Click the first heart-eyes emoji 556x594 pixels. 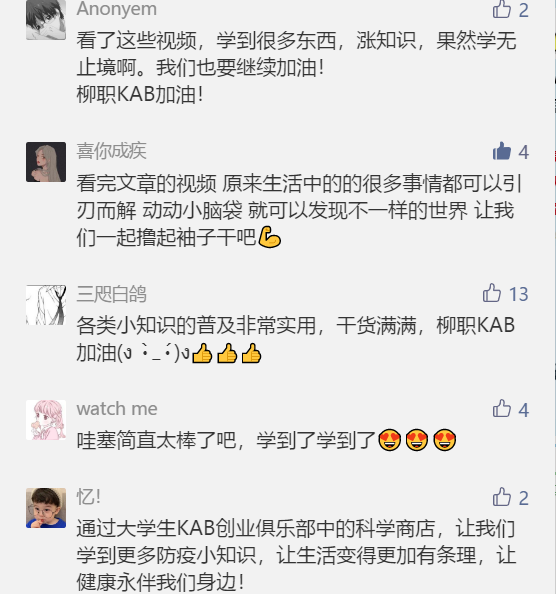(x=390, y=440)
